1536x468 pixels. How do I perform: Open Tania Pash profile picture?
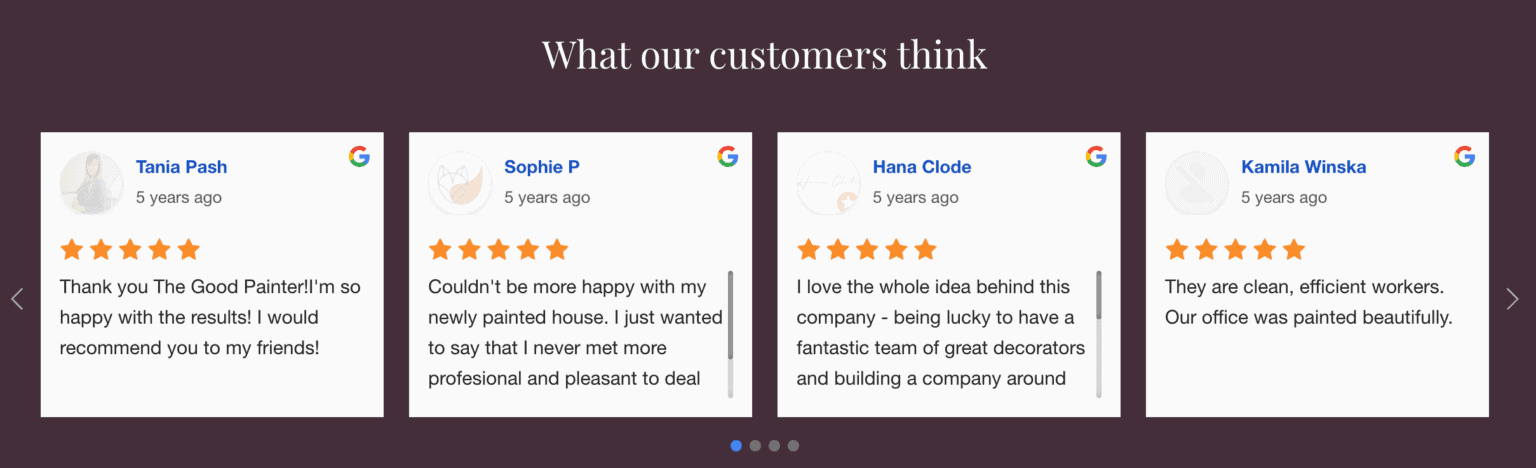click(x=91, y=183)
